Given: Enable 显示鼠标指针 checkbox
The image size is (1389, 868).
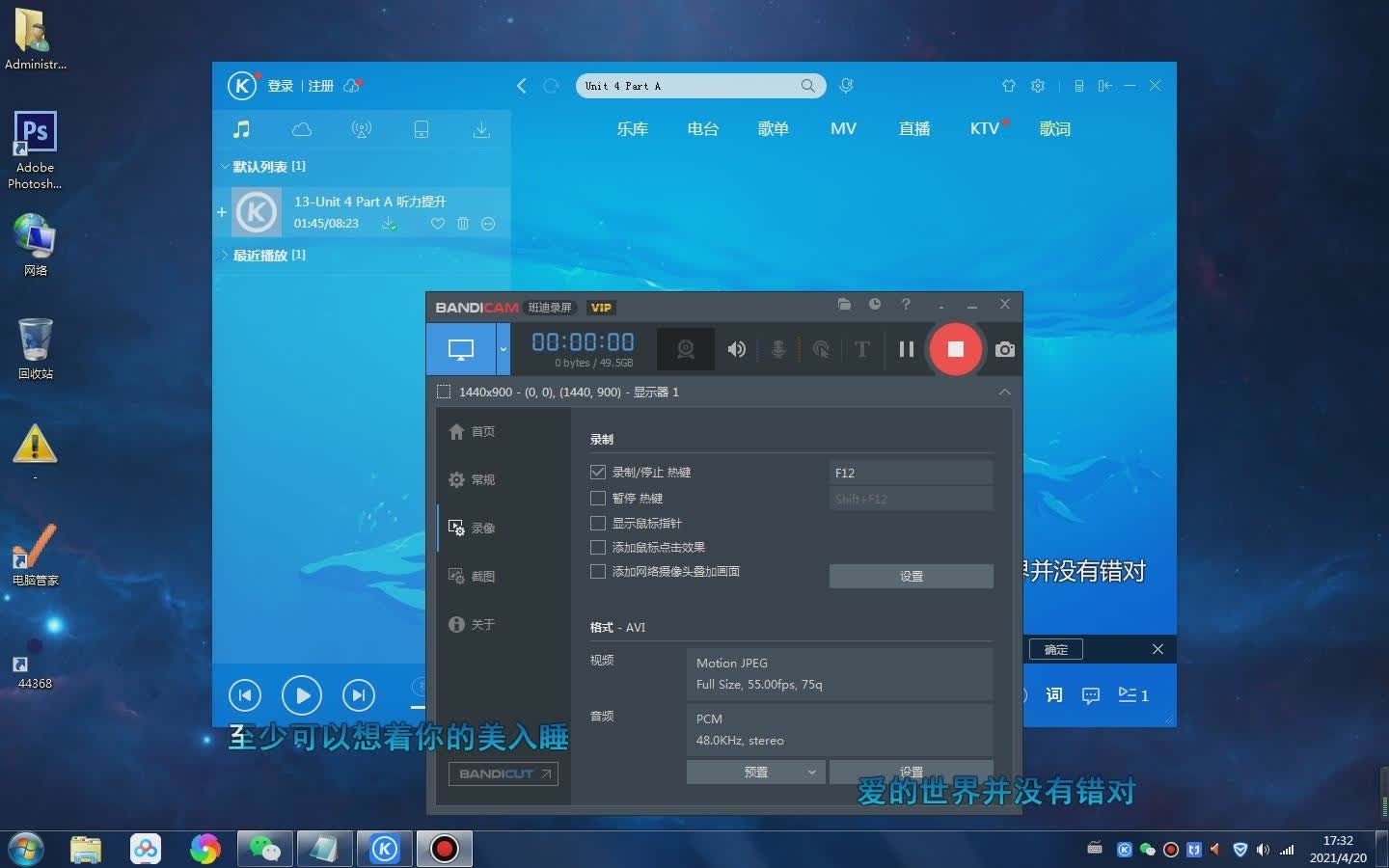Looking at the screenshot, I should [598, 523].
